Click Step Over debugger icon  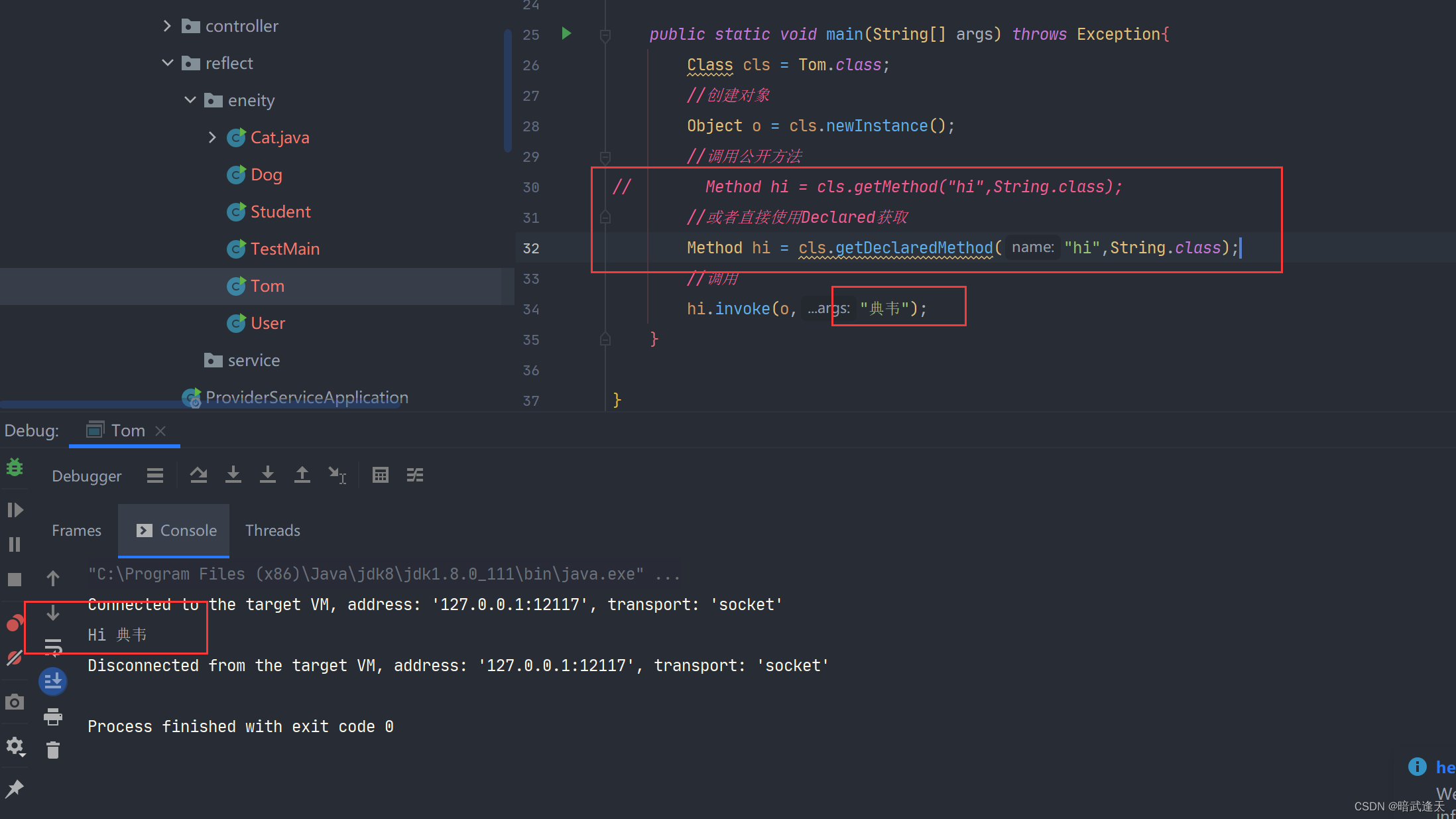click(x=198, y=475)
